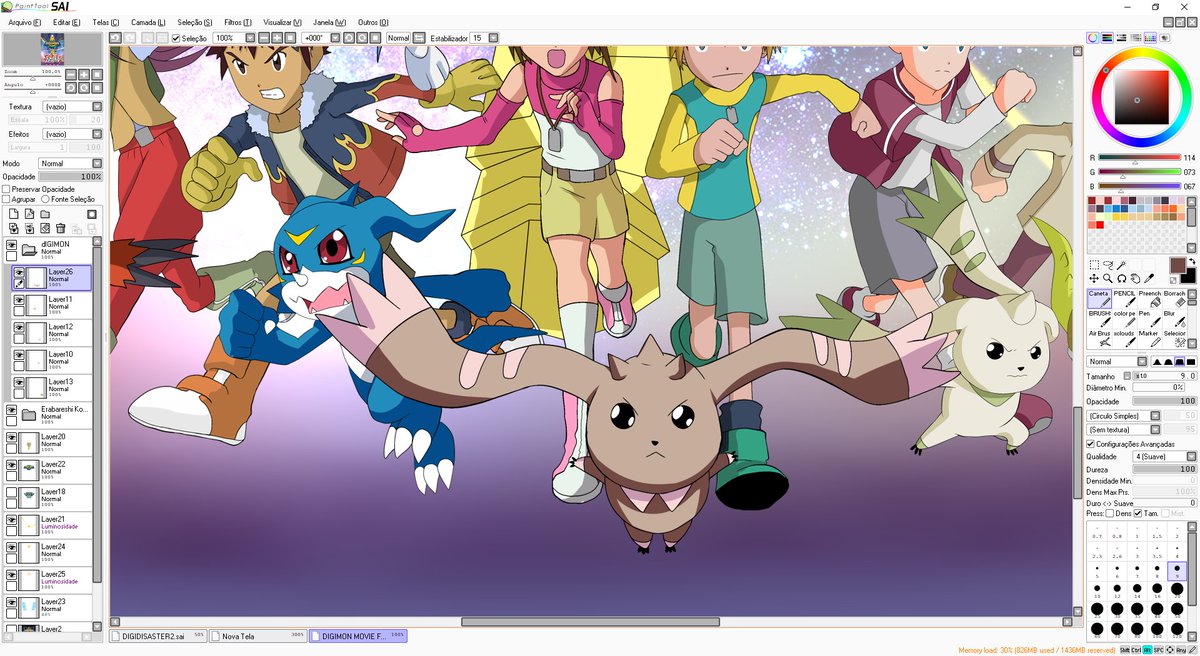
Task: Create a new layer folder
Action: point(47,214)
